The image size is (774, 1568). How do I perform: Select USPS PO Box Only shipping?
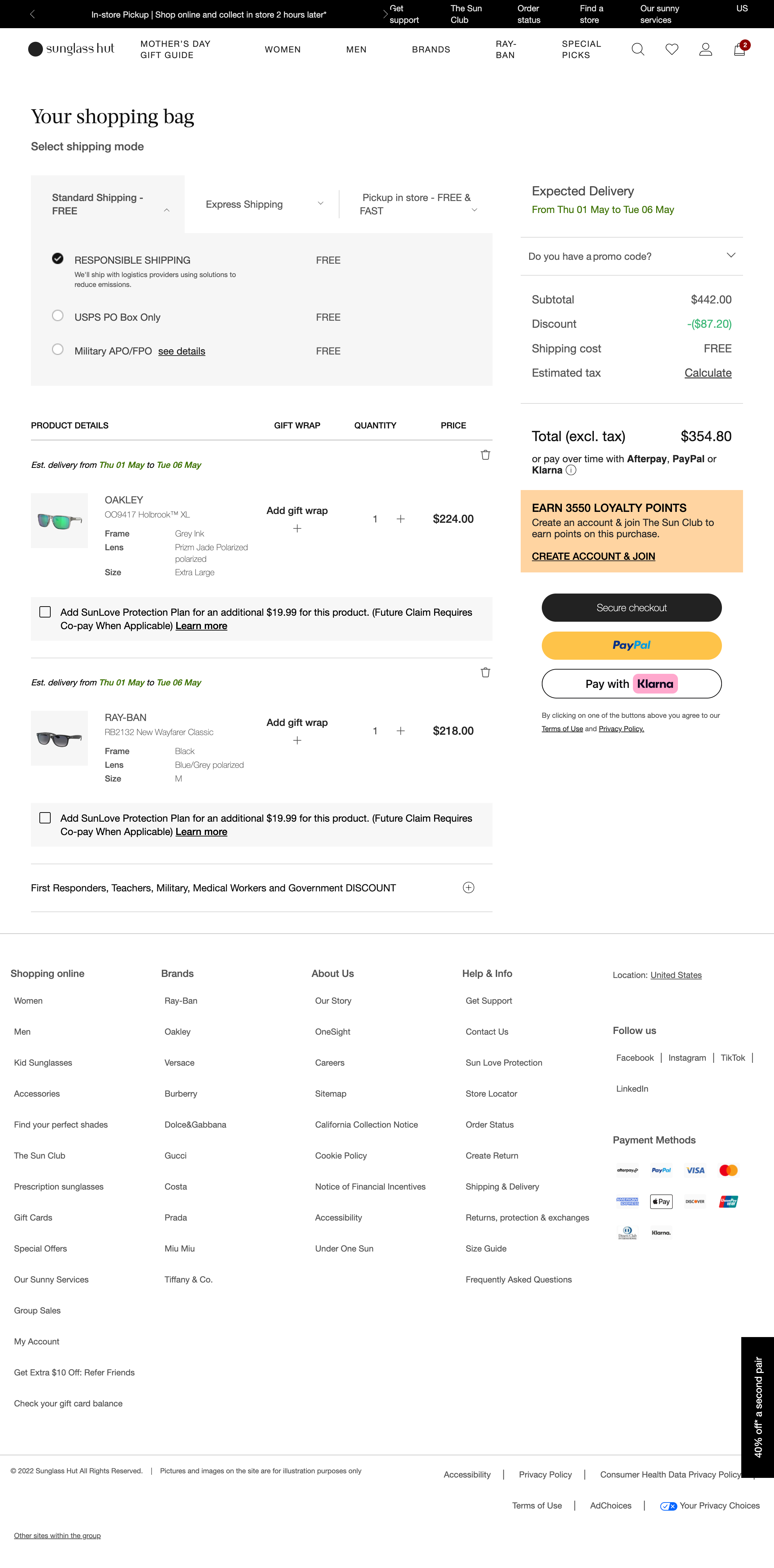coord(58,315)
